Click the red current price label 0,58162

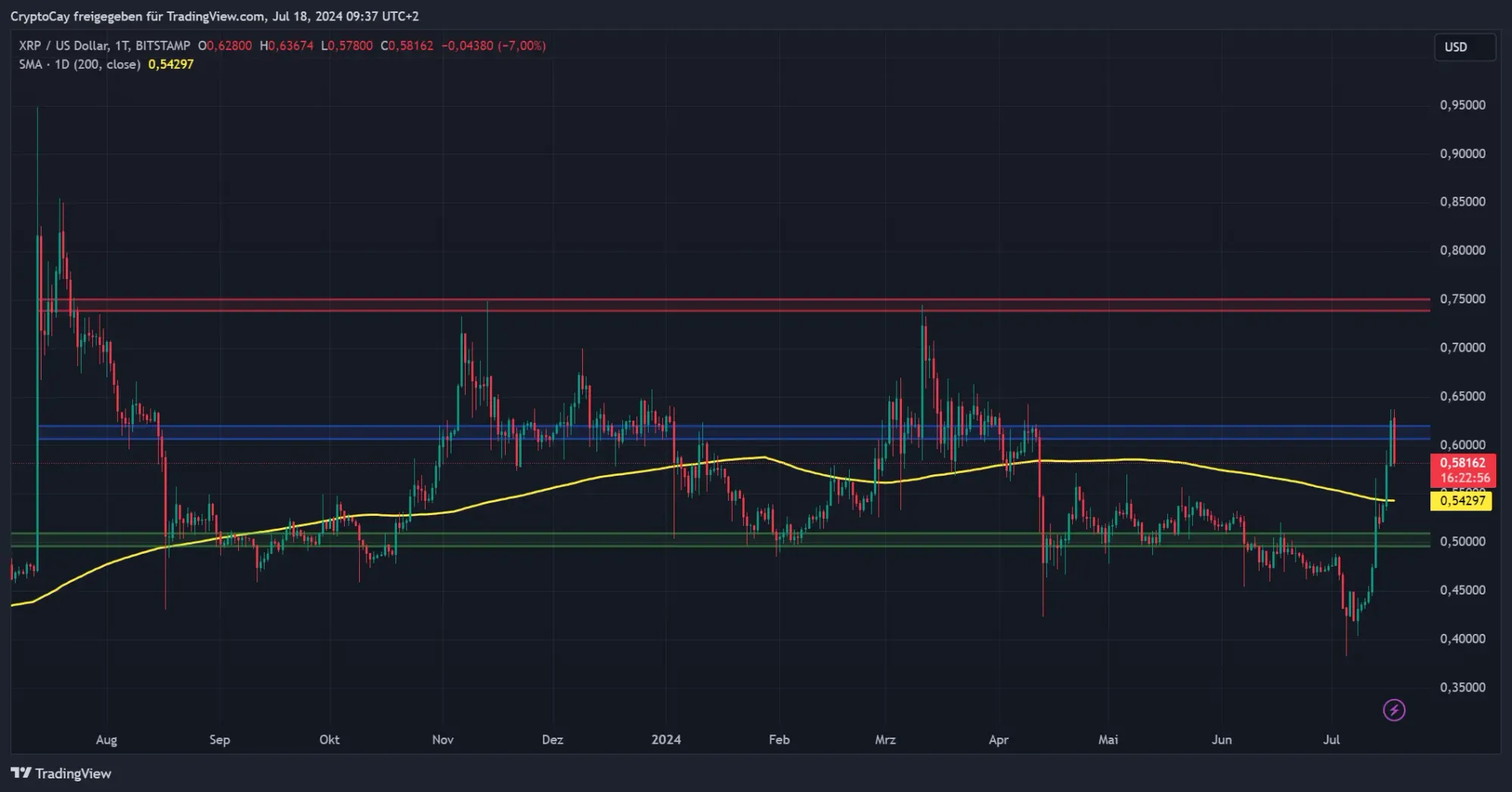(1462, 463)
